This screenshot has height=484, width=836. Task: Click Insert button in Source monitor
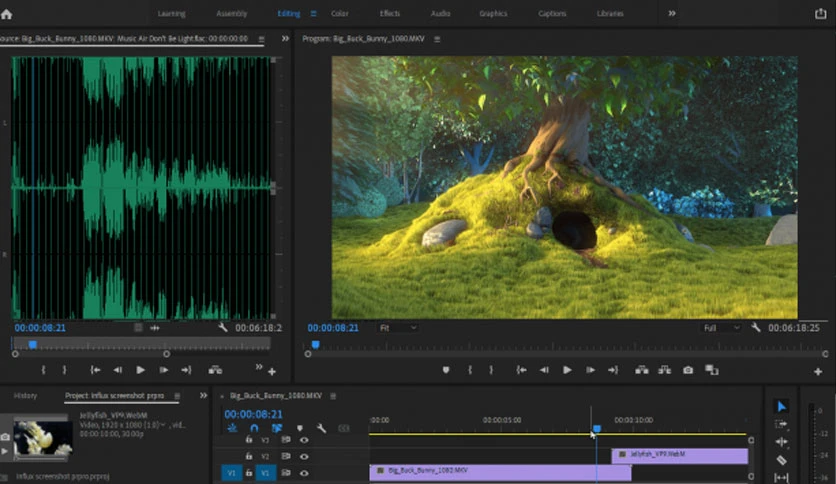(x=215, y=370)
